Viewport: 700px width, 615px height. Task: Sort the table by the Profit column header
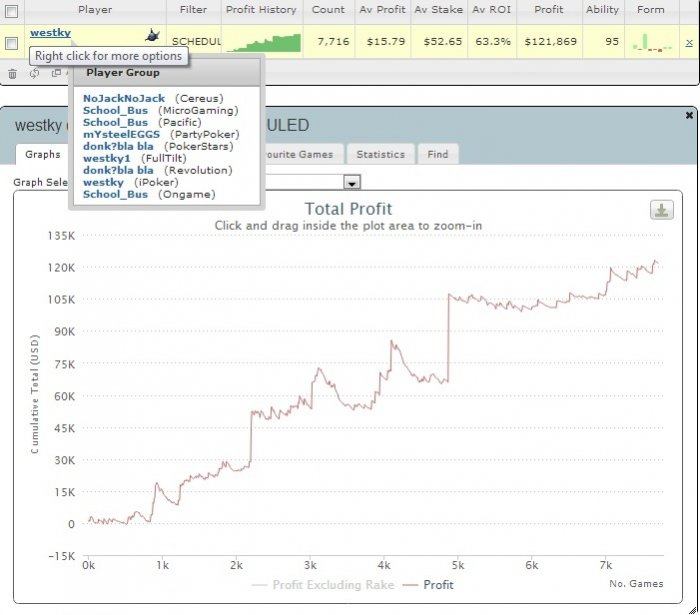(549, 9)
